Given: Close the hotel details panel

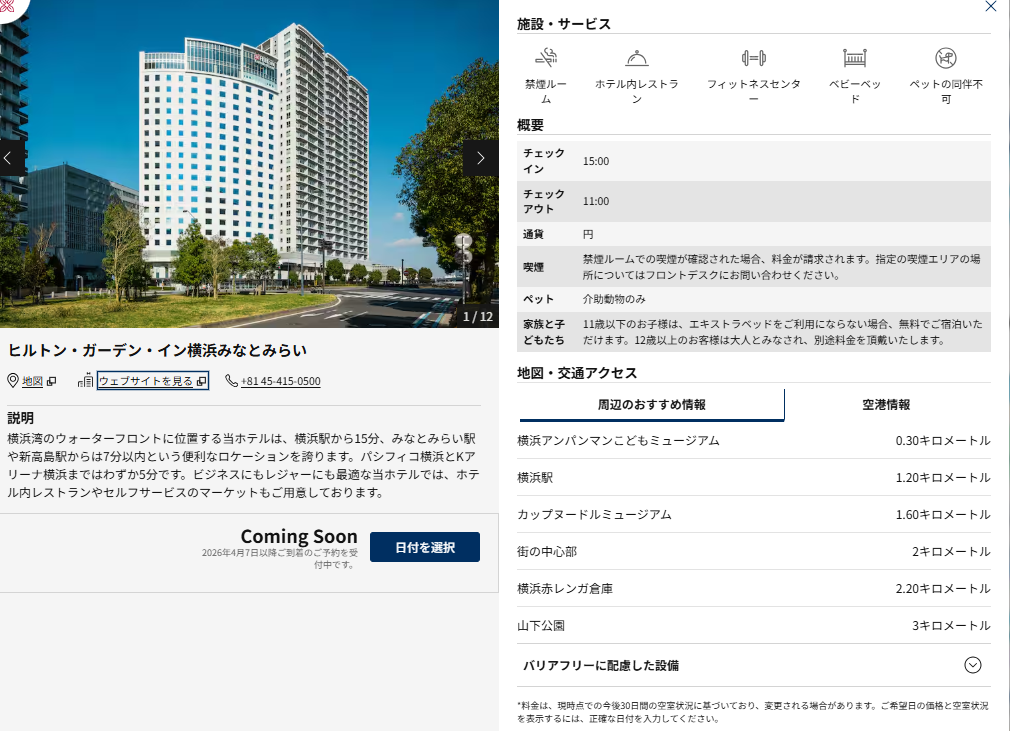Looking at the screenshot, I should (x=991, y=6).
